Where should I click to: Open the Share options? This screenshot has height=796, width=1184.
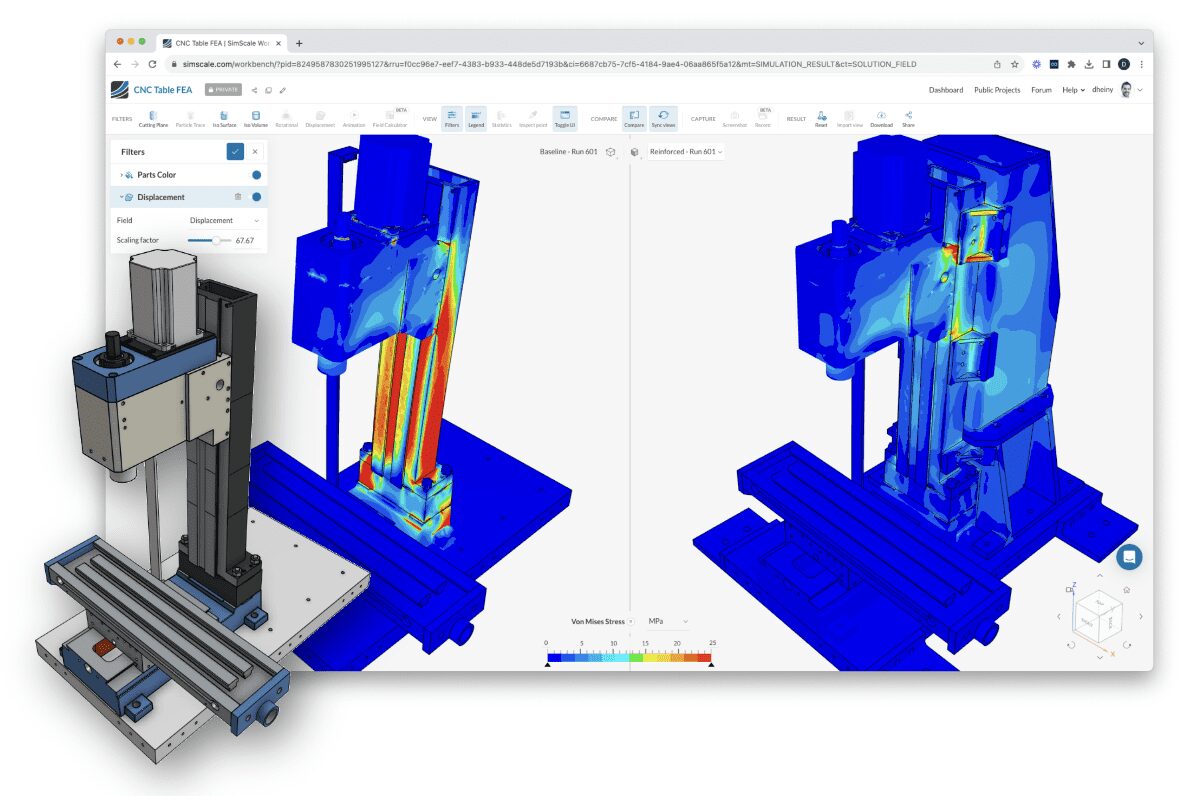point(908,118)
